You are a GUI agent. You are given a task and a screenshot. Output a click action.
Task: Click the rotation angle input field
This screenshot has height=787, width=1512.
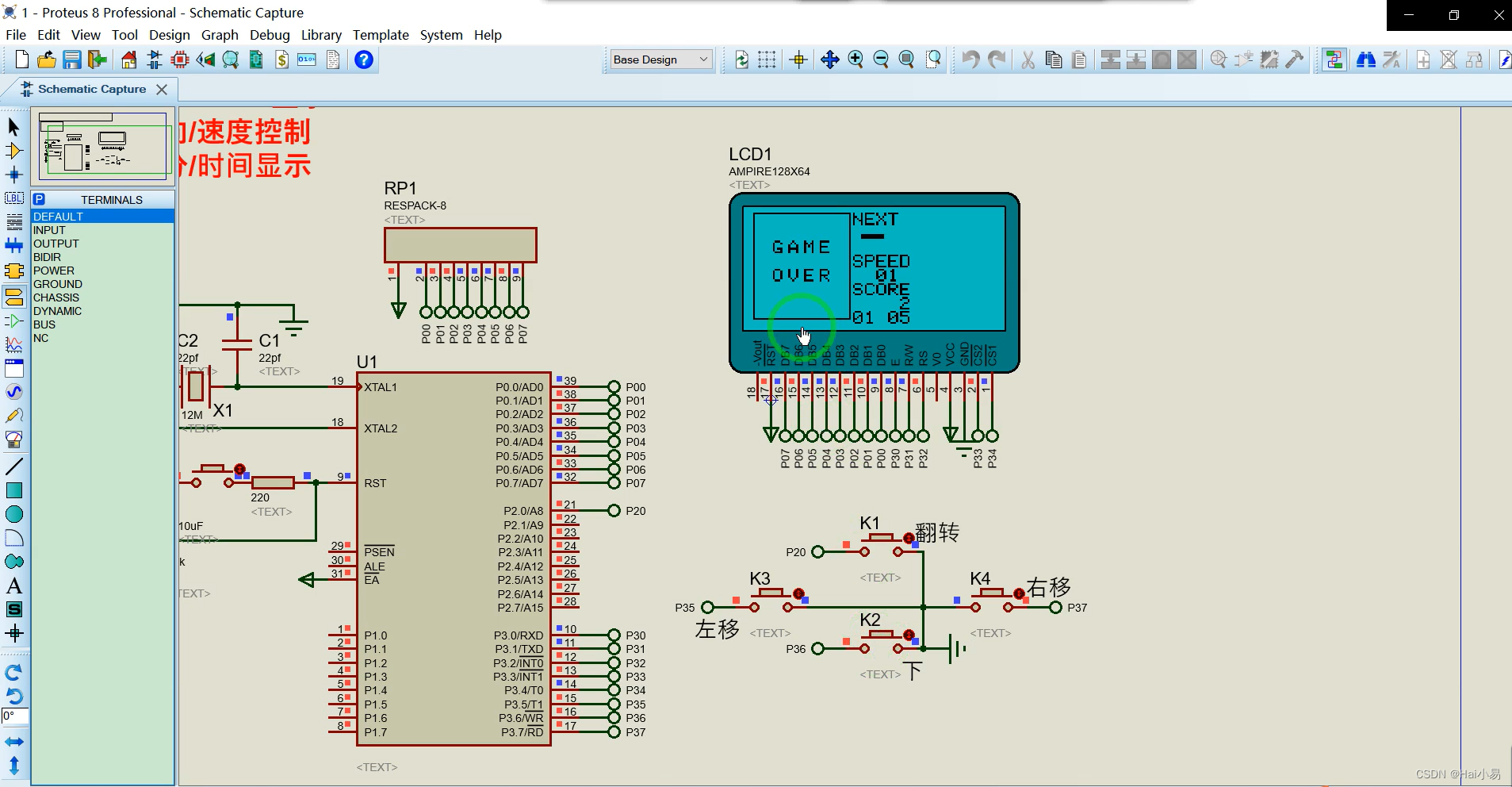click(15, 716)
